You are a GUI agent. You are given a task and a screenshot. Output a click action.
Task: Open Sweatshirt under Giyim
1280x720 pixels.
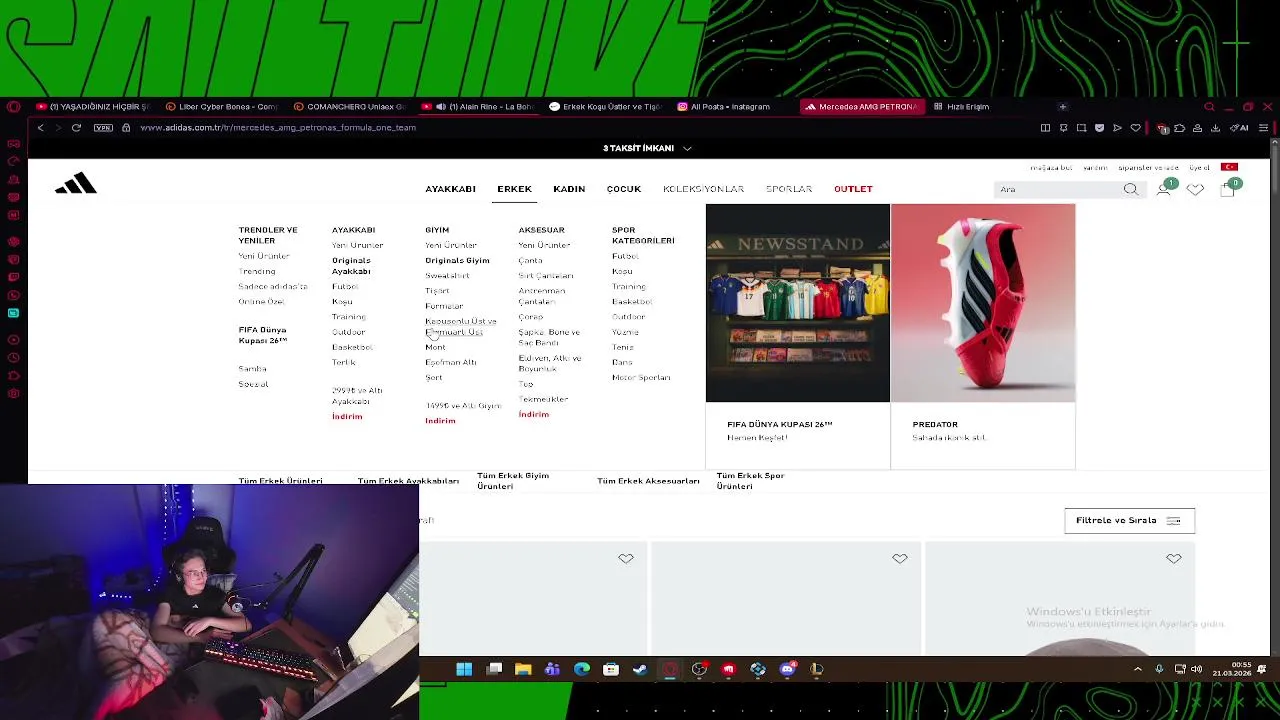[447, 276]
